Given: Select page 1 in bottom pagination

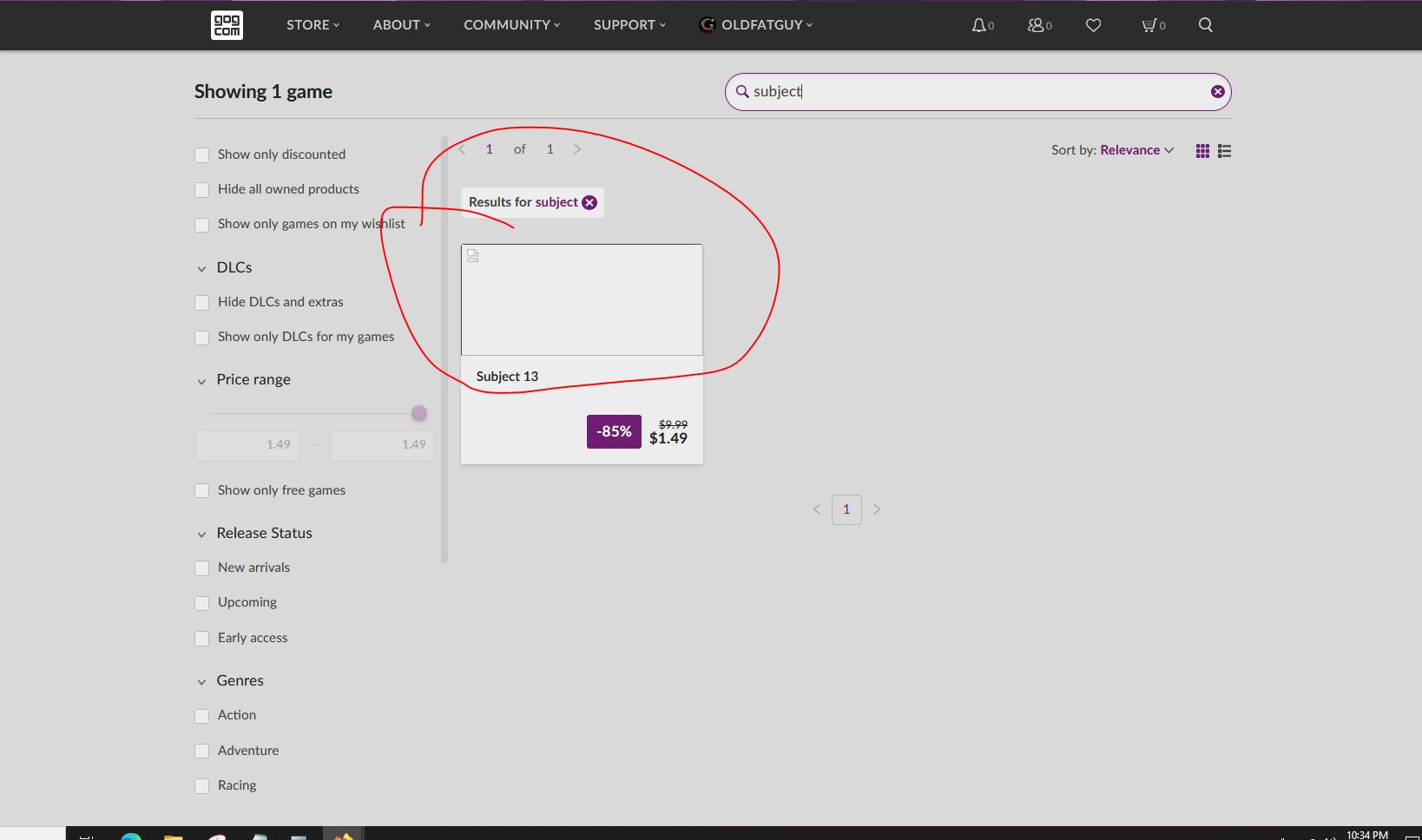Looking at the screenshot, I should [846, 509].
